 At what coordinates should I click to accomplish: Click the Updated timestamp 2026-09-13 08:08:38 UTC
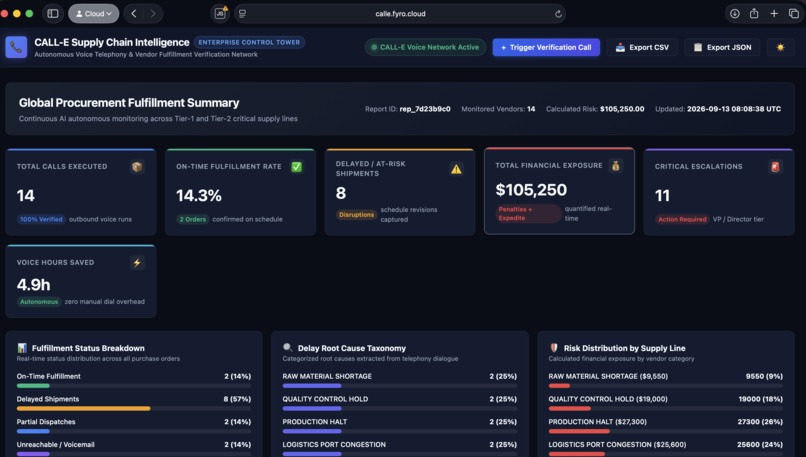(734, 109)
